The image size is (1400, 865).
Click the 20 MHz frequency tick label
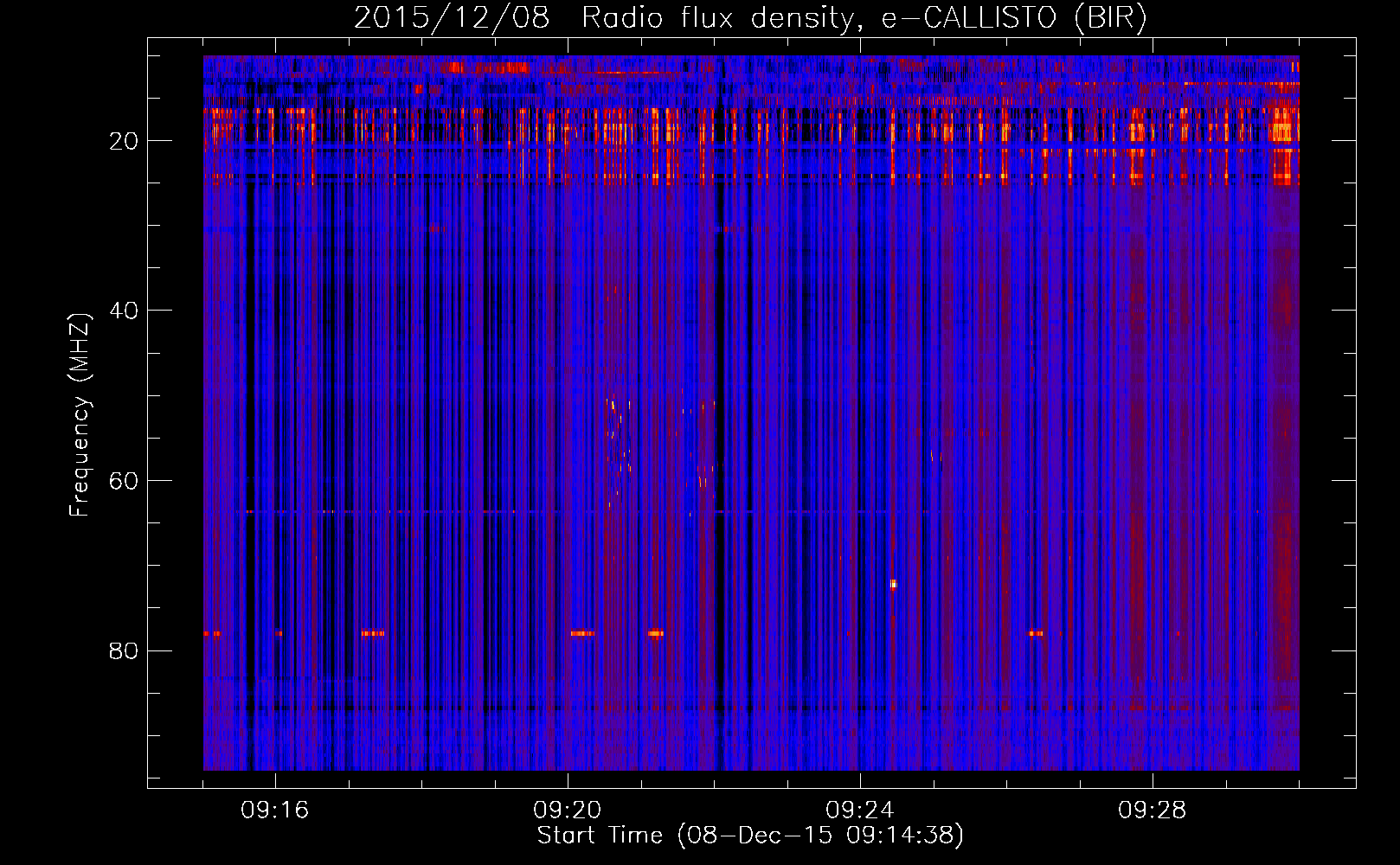click(x=124, y=141)
